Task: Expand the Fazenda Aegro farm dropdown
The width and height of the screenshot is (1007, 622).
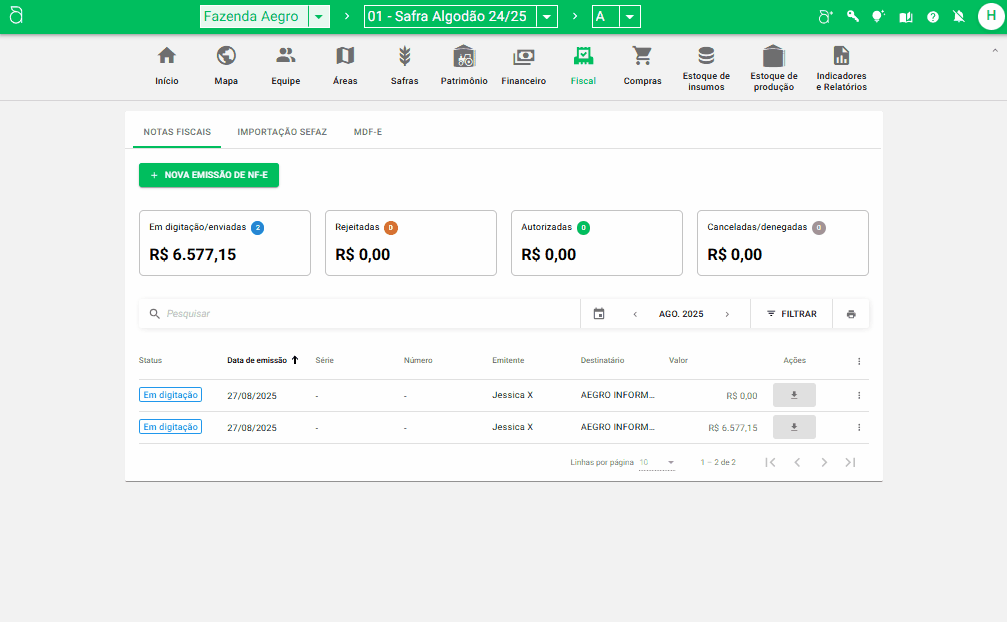Action: click(x=319, y=17)
